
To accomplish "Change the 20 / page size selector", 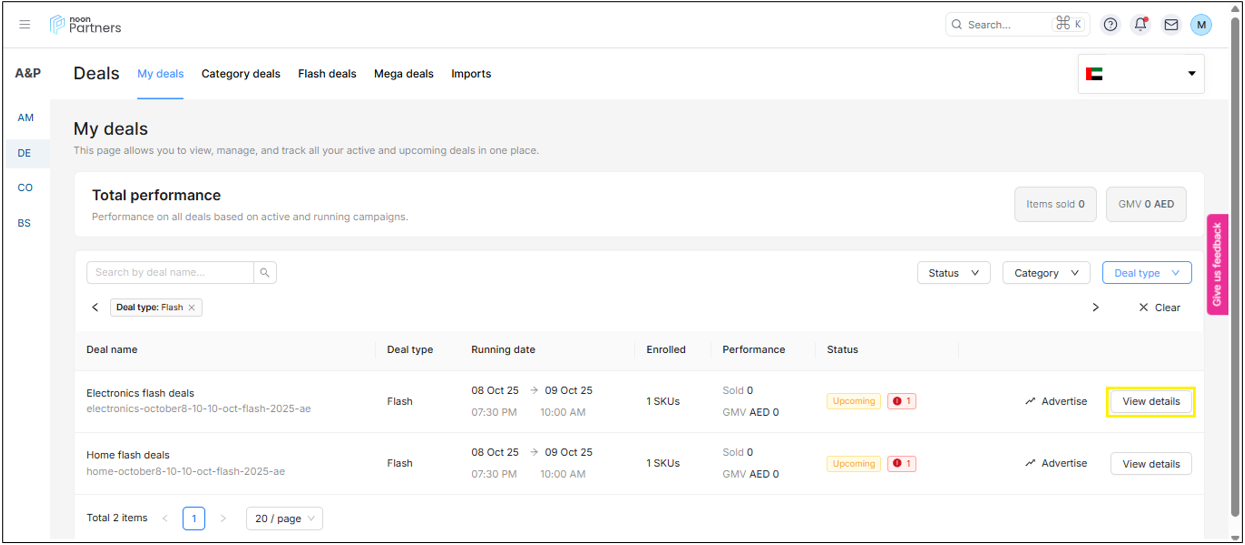I will pos(284,518).
